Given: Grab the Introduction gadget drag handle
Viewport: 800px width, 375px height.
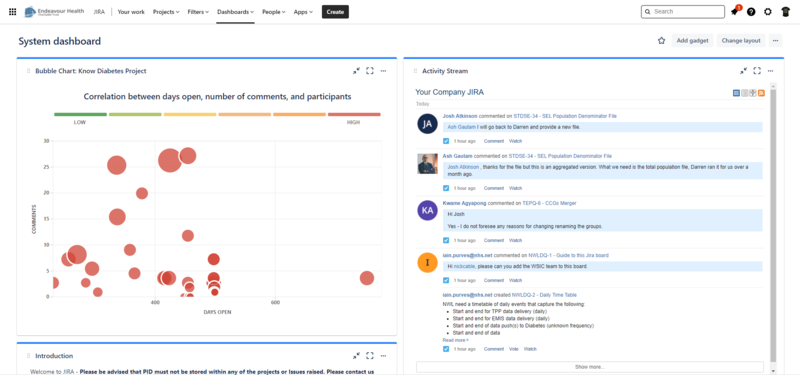Looking at the screenshot, I should [x=28, y=356].
